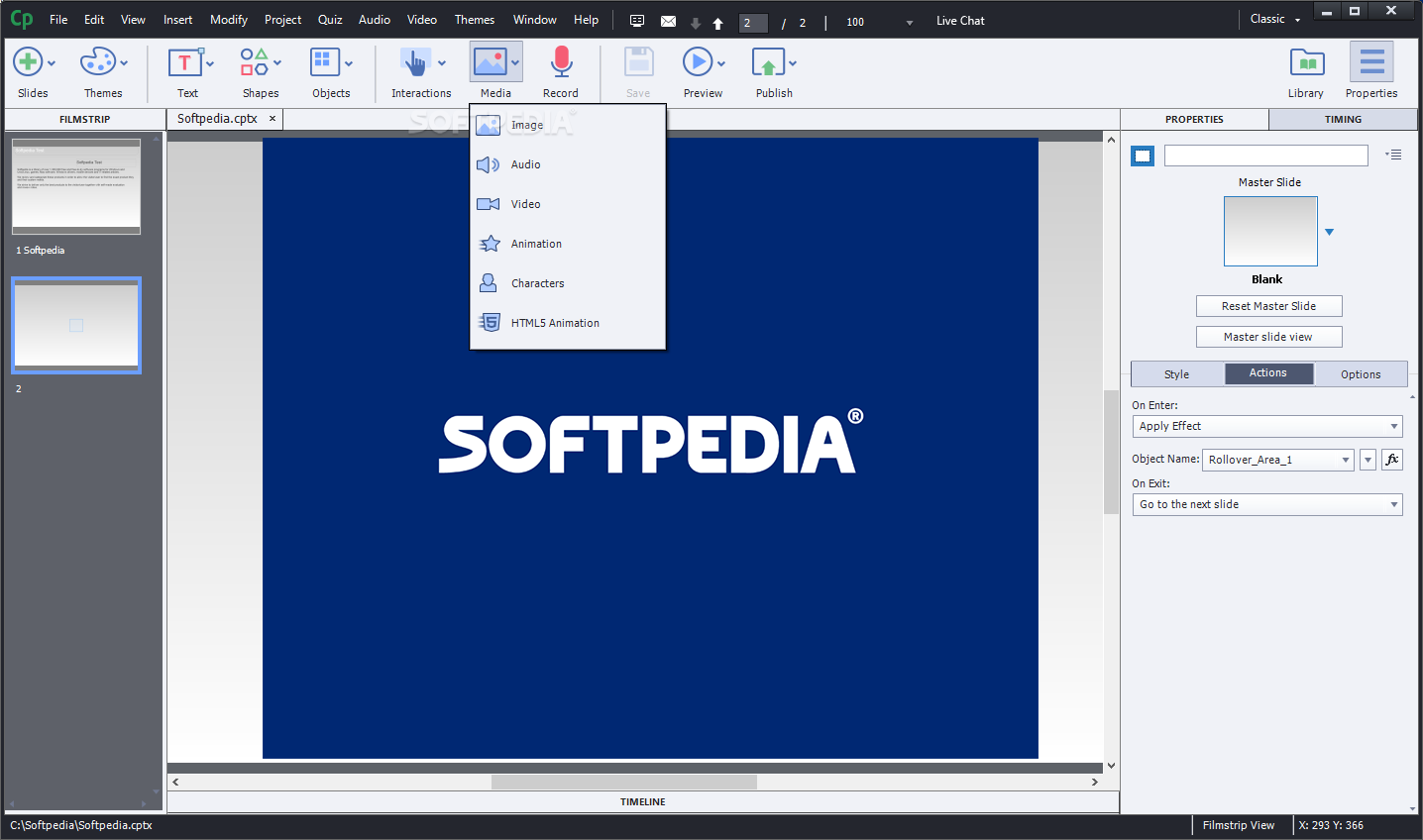Open the Text tool in the toolbar

(188, 72)
